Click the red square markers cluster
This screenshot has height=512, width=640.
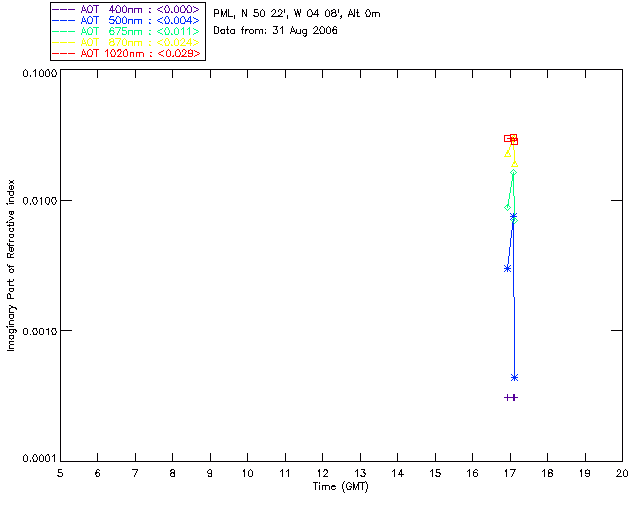point(511,139)
